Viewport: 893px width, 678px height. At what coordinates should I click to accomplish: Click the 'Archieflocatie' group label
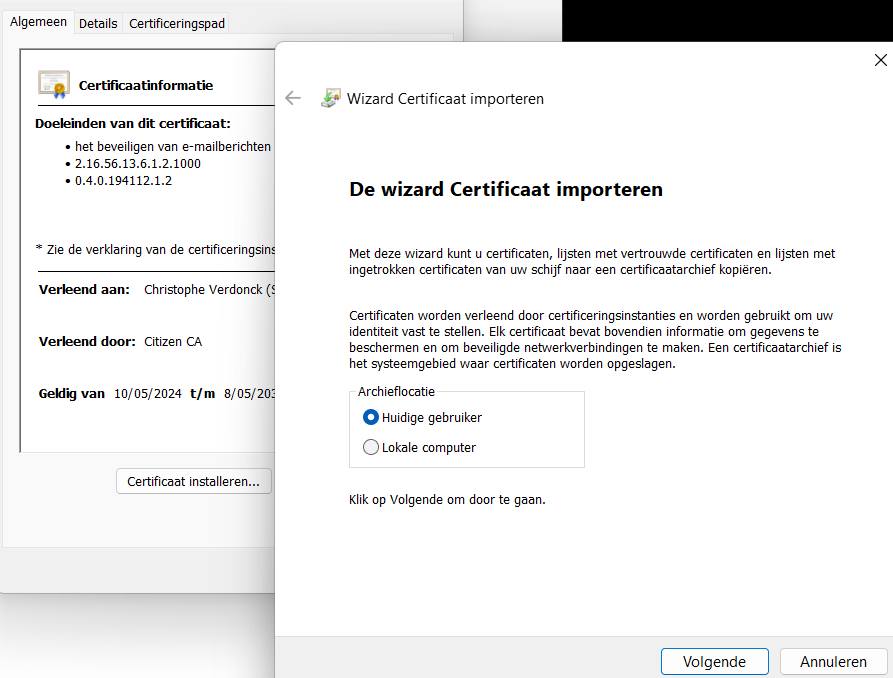coord(396,391)
